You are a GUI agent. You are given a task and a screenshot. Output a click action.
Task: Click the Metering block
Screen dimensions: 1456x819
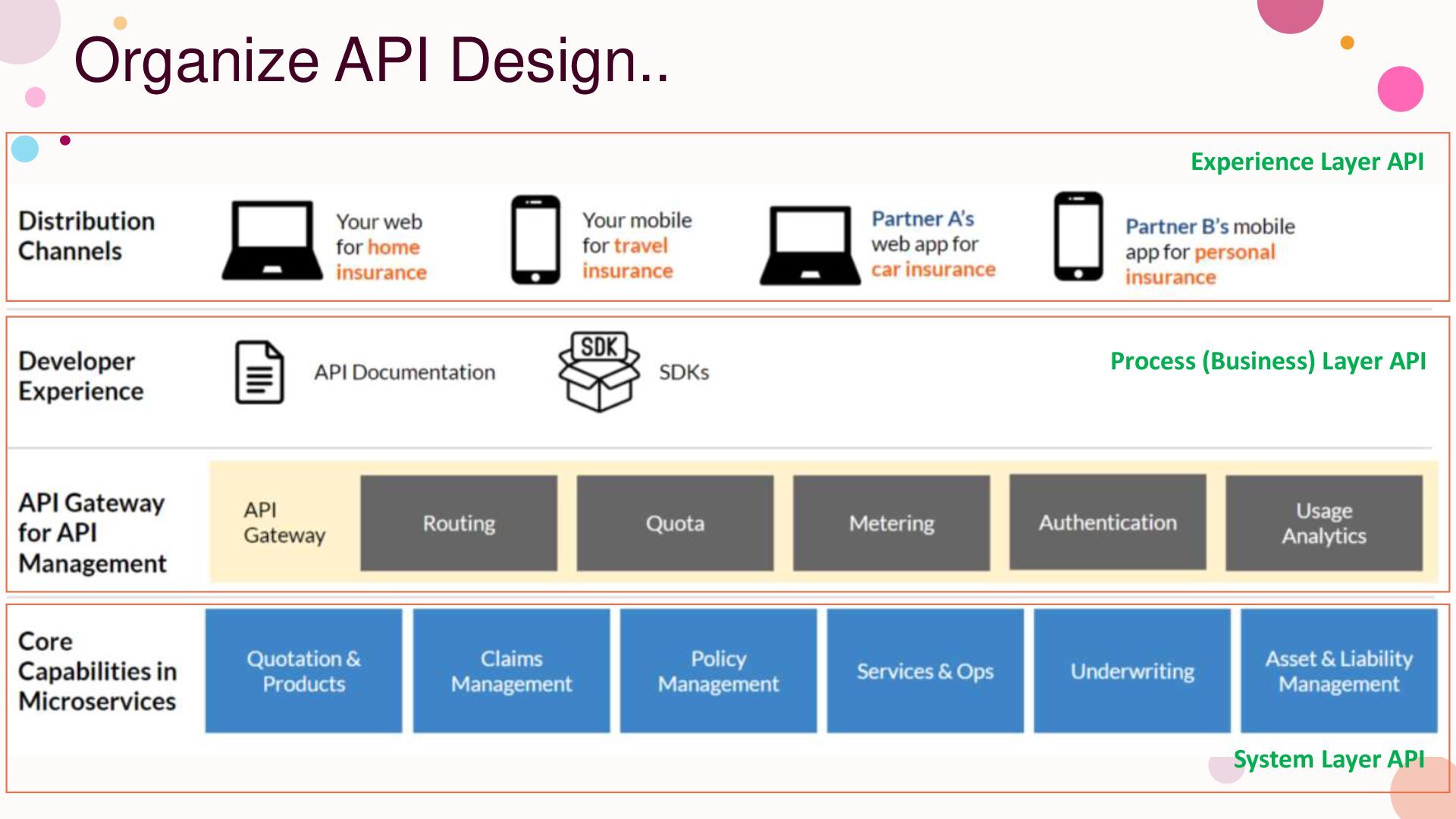891,523
